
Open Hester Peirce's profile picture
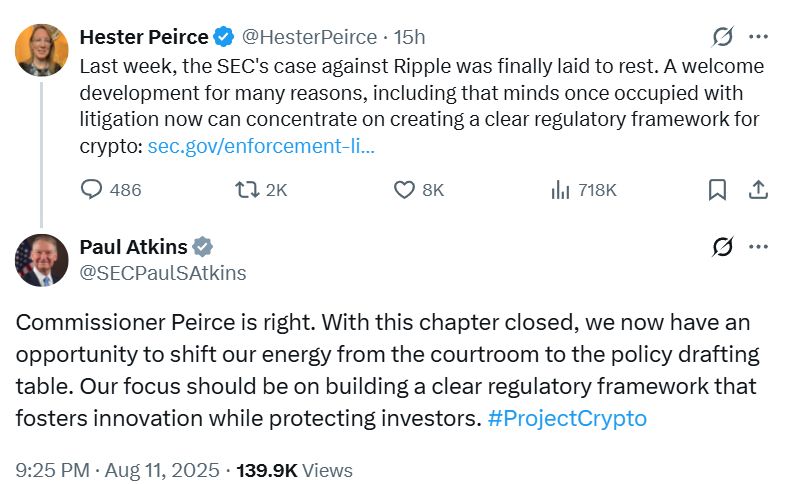click(x=41, y=50)
